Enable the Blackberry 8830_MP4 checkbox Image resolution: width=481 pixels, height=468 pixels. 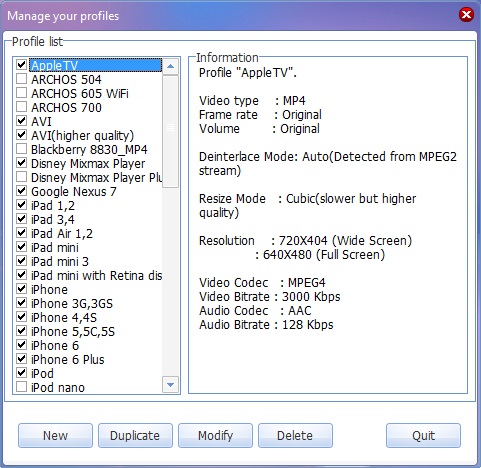pos(22,149)
